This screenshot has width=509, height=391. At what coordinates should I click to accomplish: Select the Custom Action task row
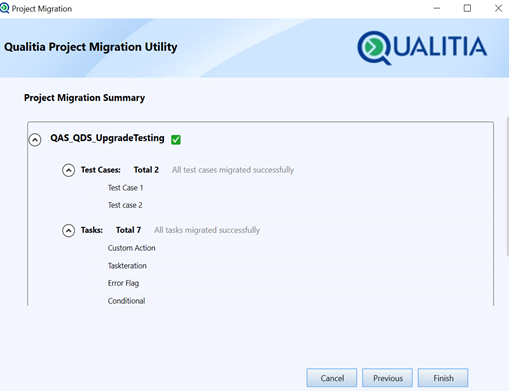point(293,248)
